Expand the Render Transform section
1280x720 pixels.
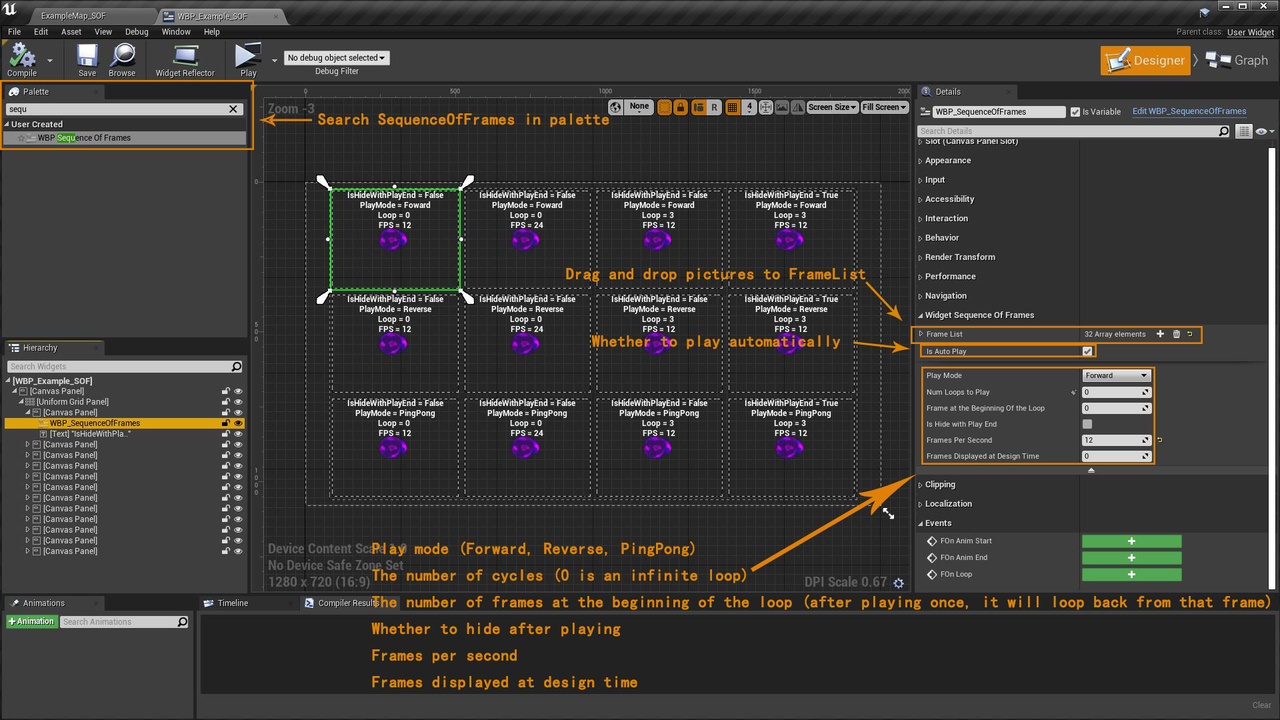coord(920,257)
